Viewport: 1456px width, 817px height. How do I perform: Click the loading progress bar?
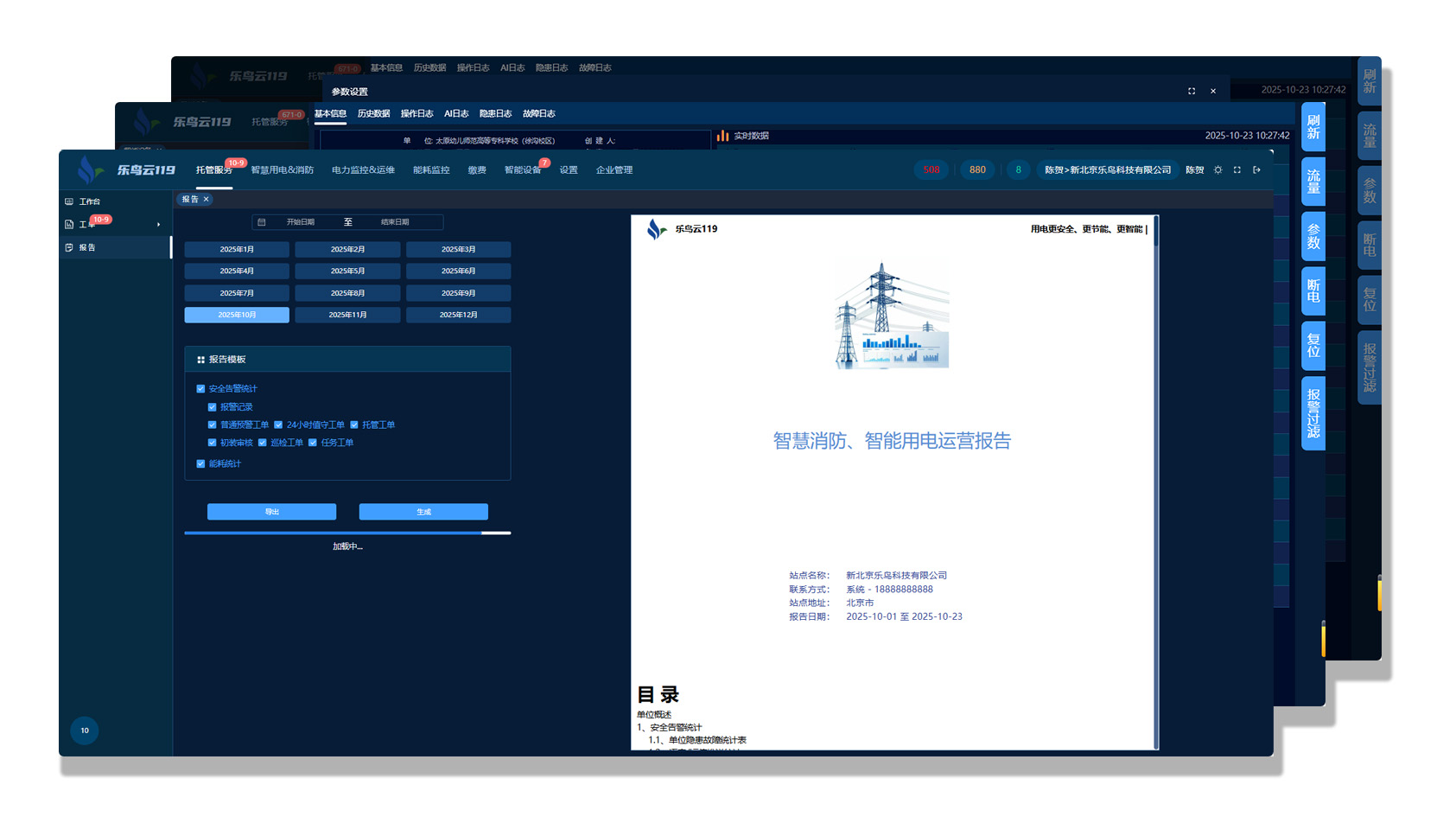347,533
